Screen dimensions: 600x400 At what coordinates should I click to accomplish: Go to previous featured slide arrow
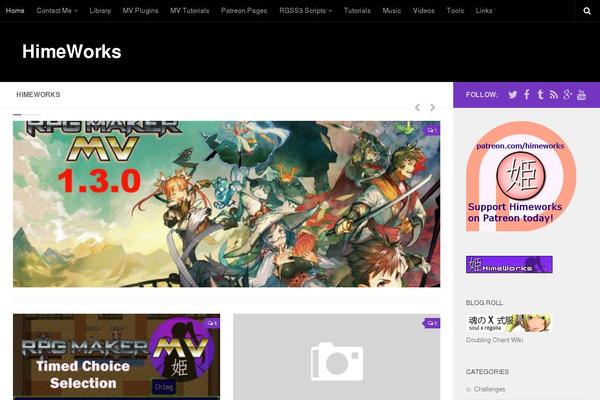[417, 108]
